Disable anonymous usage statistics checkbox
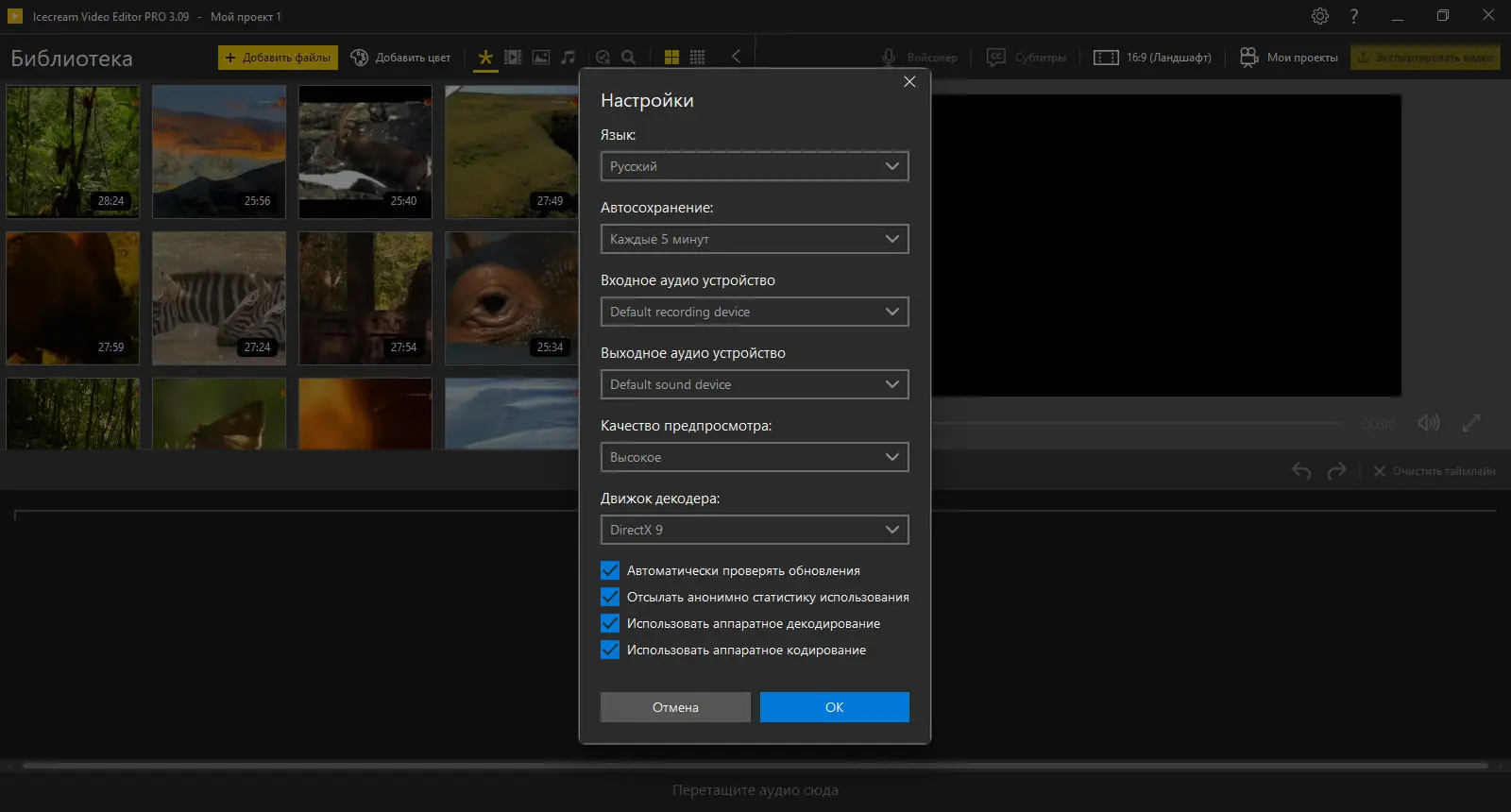1511x812 pixels. 610,597
